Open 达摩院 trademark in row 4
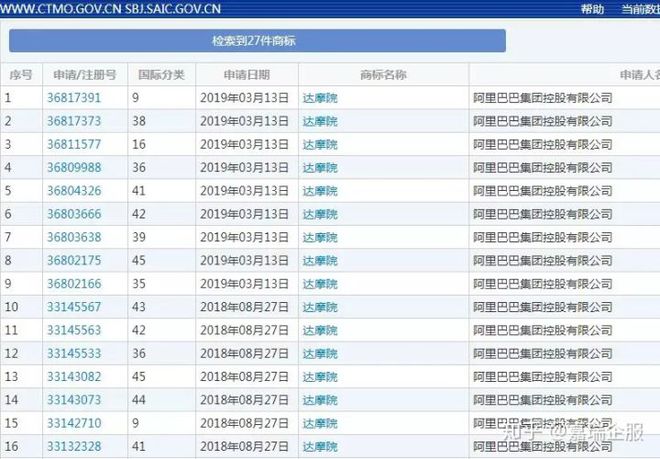This screenshot has width=660, height=459. (320, 167)
